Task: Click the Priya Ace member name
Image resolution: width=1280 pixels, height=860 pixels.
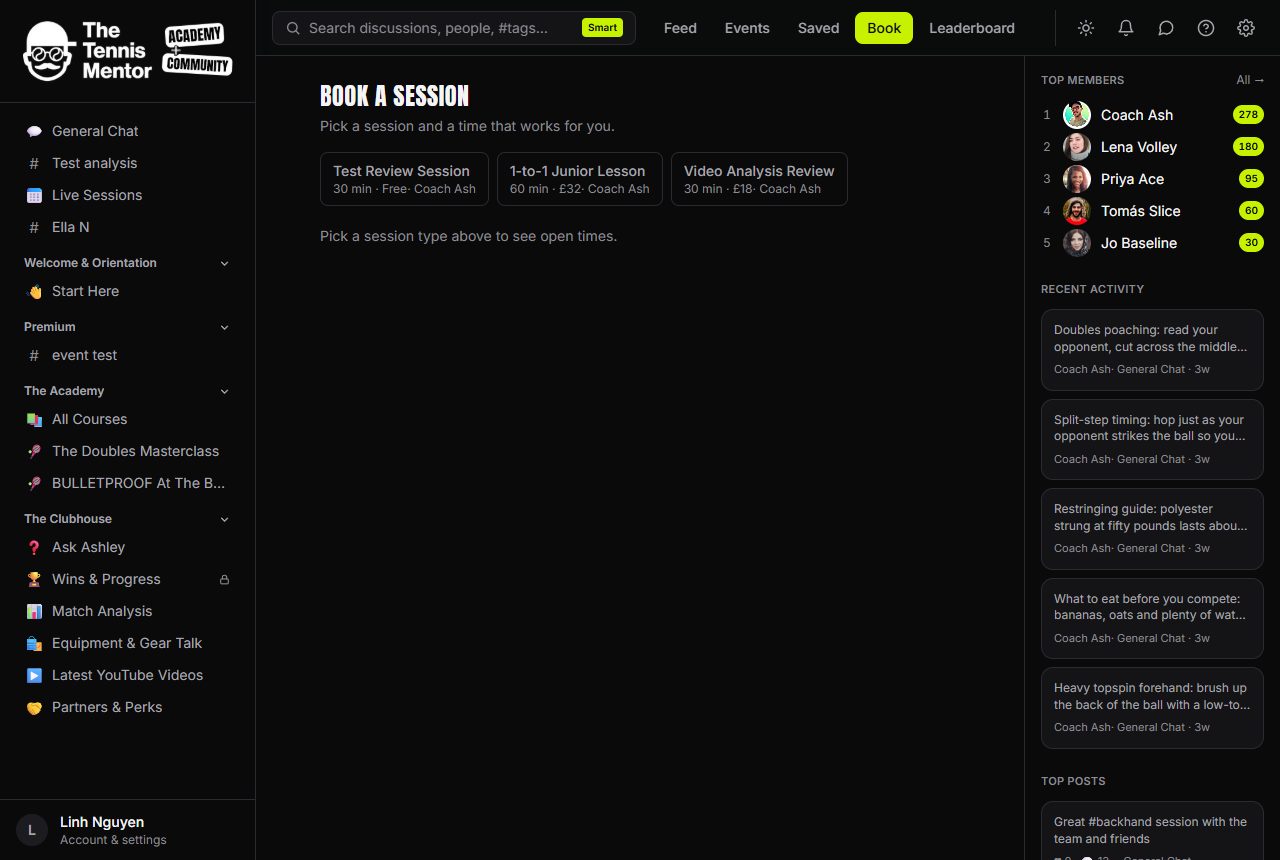Action: pos(1132,179)
